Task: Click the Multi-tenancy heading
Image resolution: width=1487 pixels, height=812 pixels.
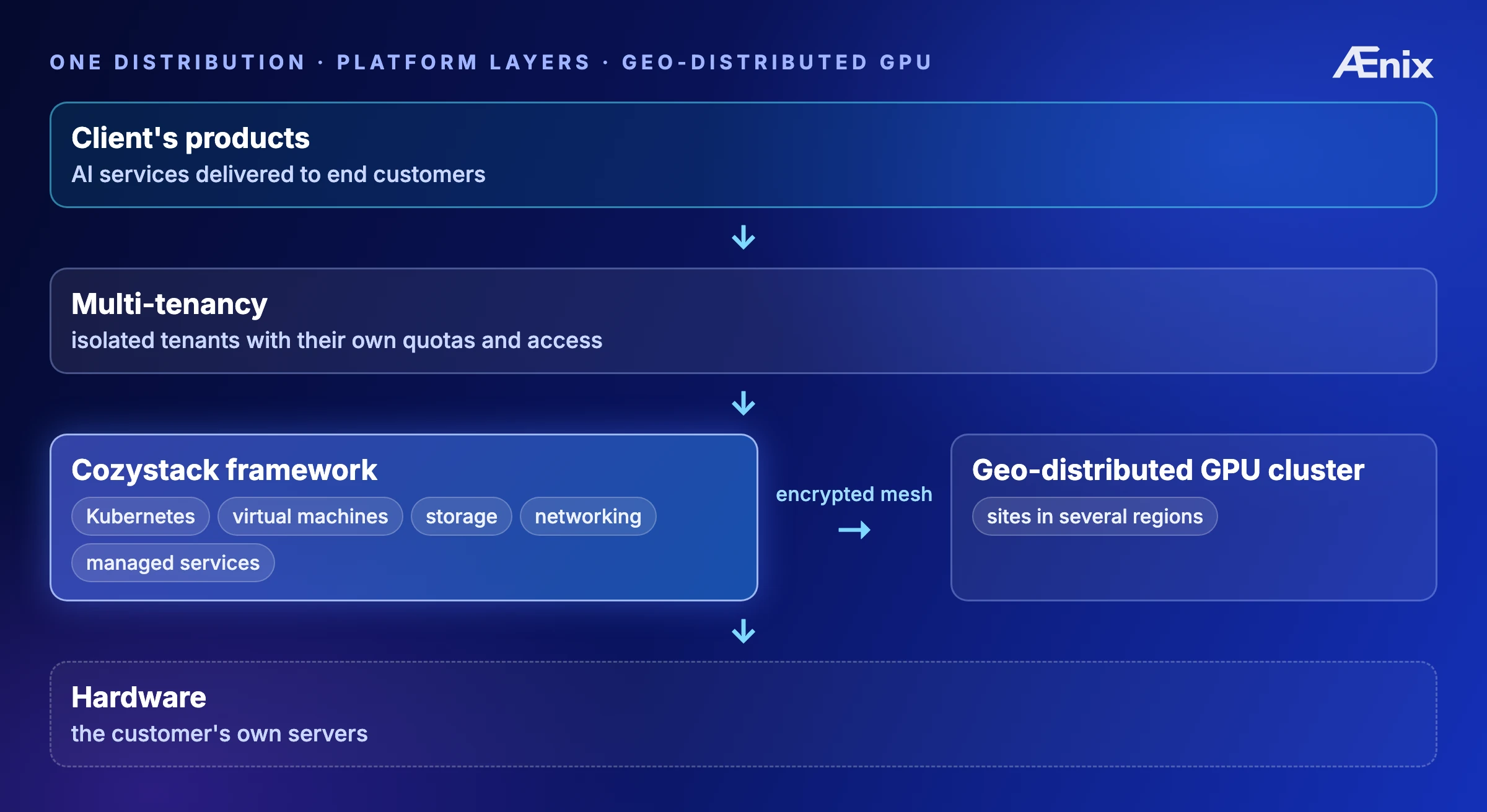Action: tap(169, 303)
